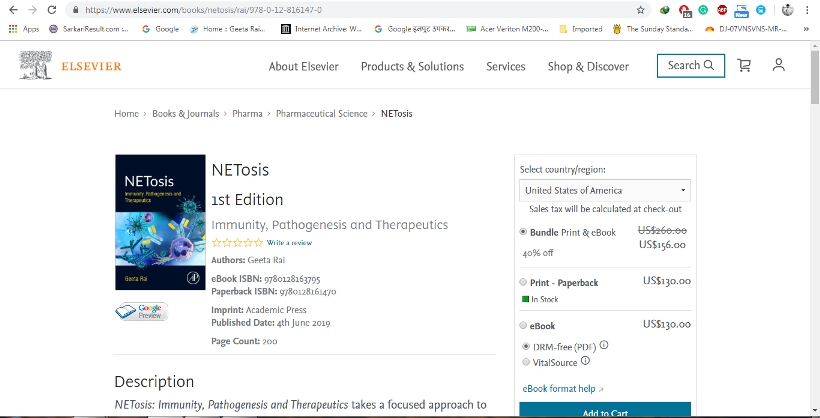Open the SarkariResult.com bookmark

(89, 29)
